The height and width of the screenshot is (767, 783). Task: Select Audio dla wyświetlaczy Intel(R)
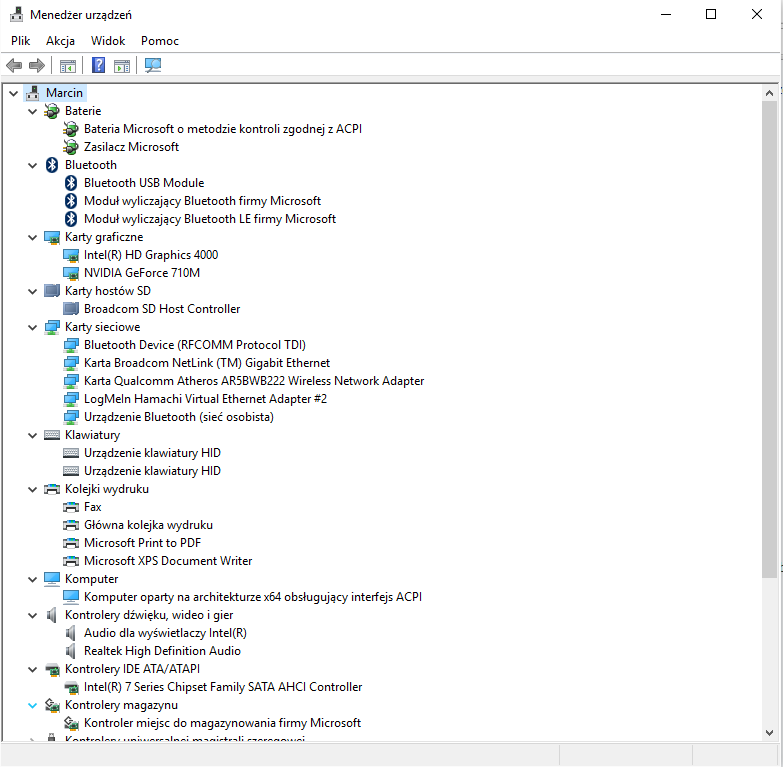pyautogui.click(x=165, y=633)
